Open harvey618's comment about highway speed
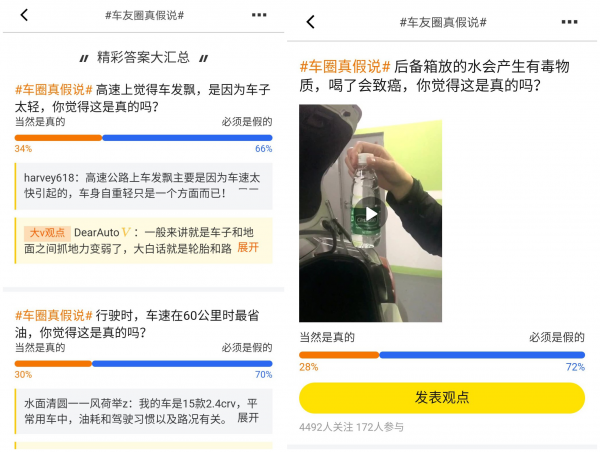 [144, 186]
